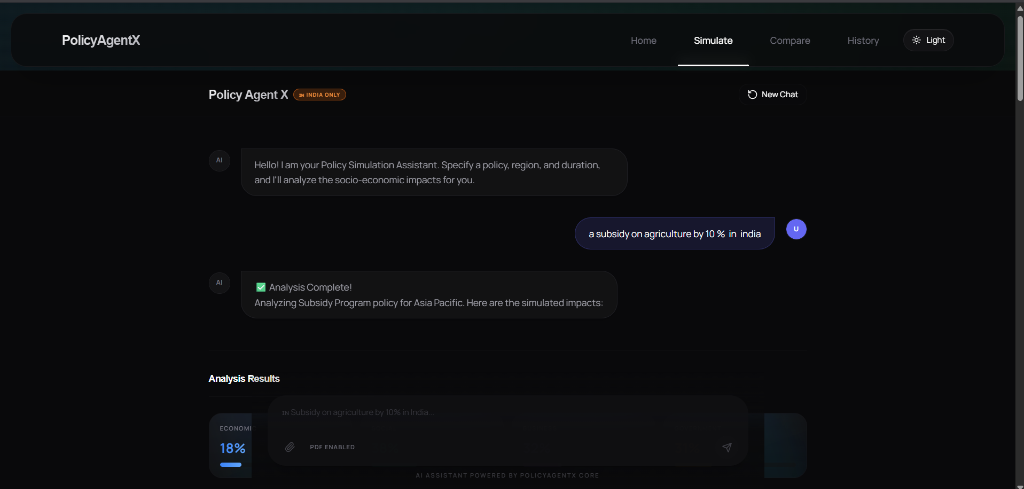Image resolution: width=1024 pixels, height=489 pixels.
Task: Click the purple U user avatar
Action: pos(796,229)
